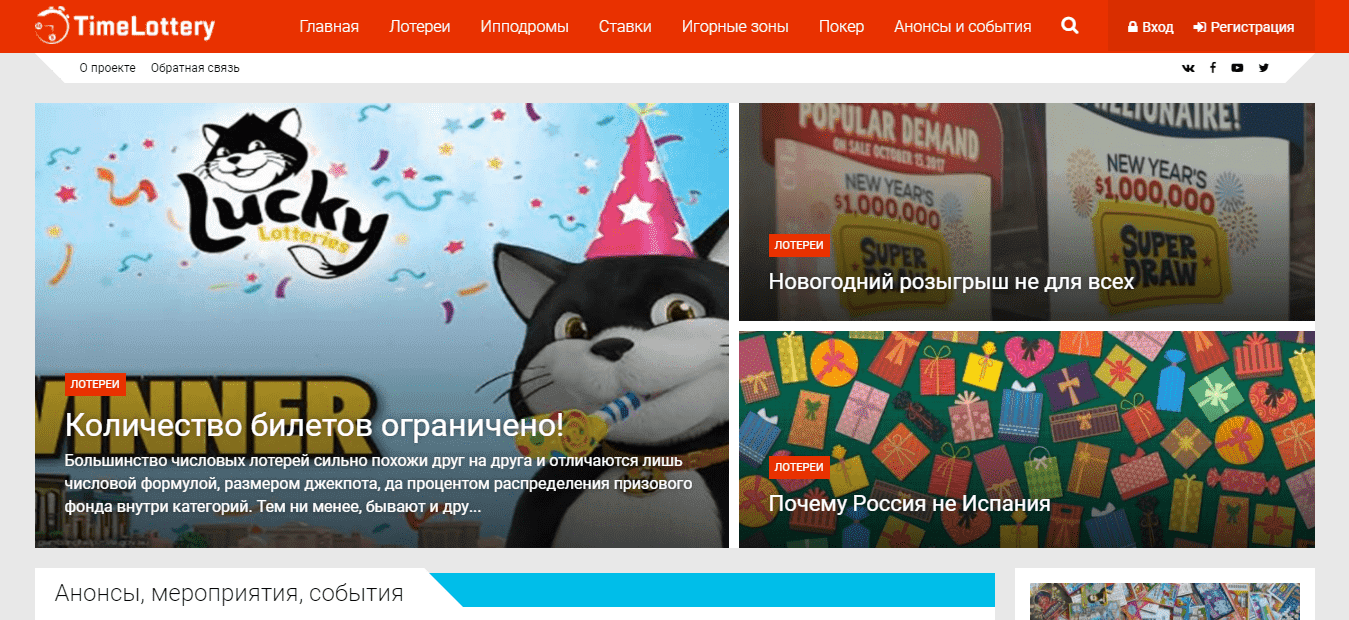Open the Twitter bird icon
The width and height of the screenshot is (1349, 620).
(1264, 68)
